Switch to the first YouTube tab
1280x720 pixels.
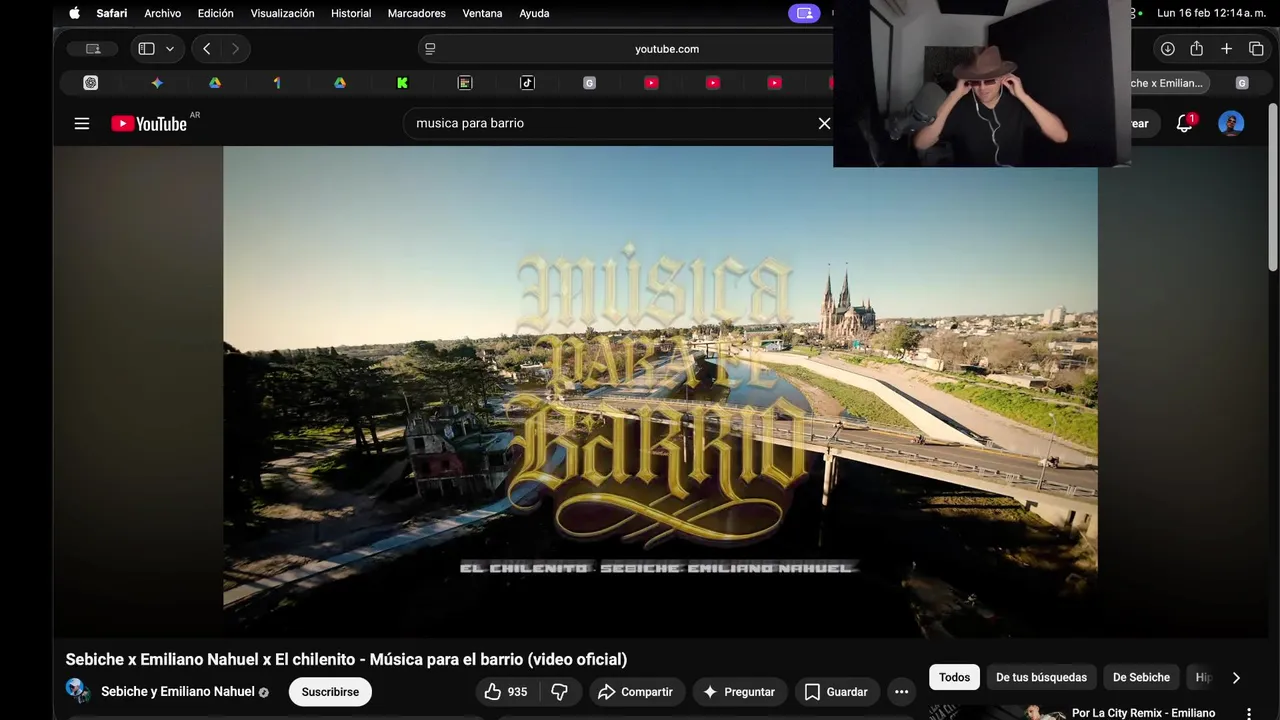click(651, 83)
